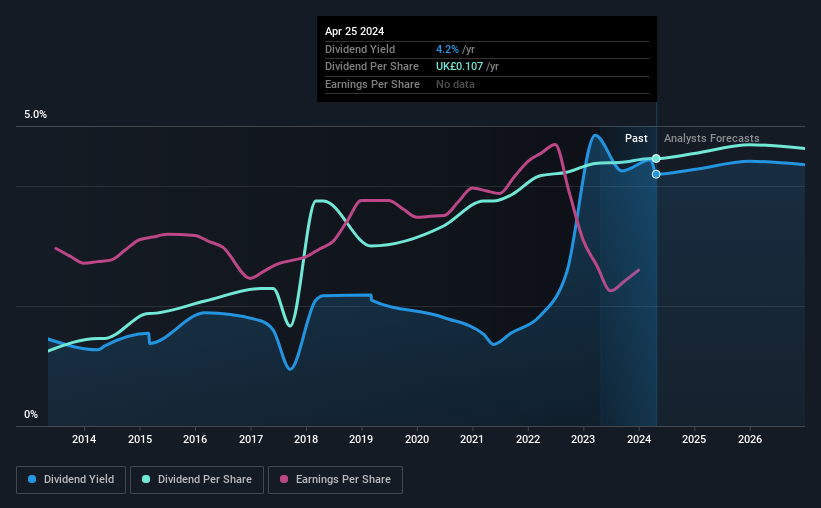The width and height of the screenshot is (821, 508).
Task: Click the 2020 x-axis label
Action: [417, 439]
